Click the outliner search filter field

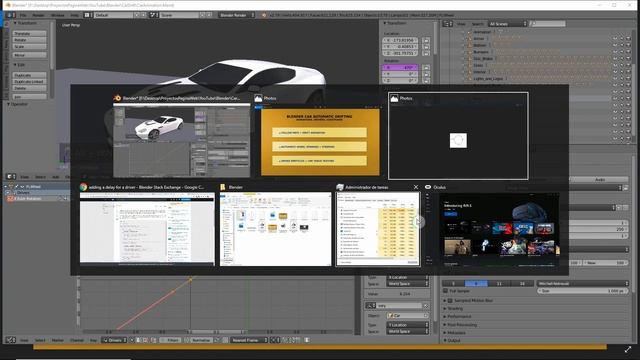tap(548, 24)
